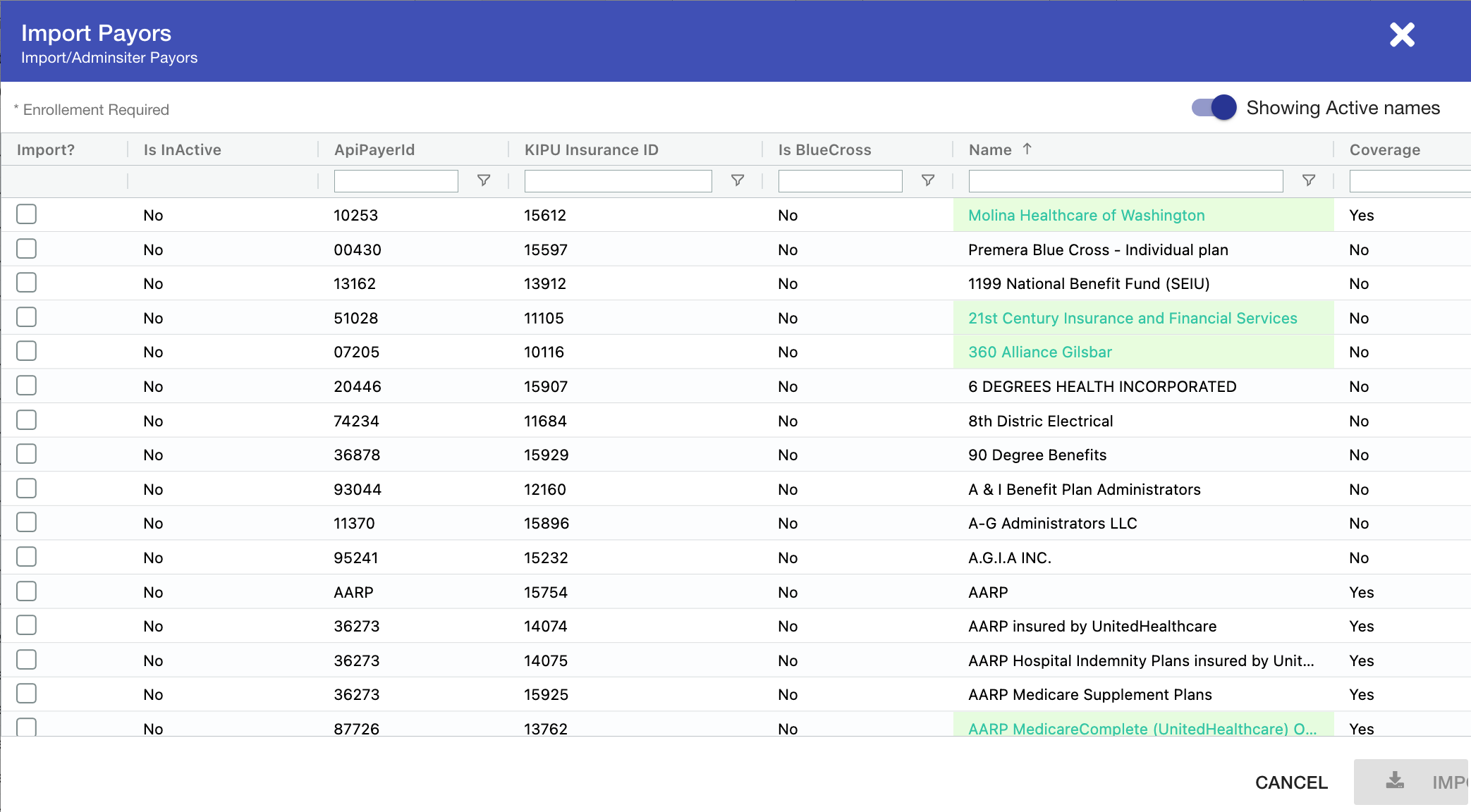Check the Molina Healthcare of Washington row
The image size is (1471, 812).
(27, 214)
